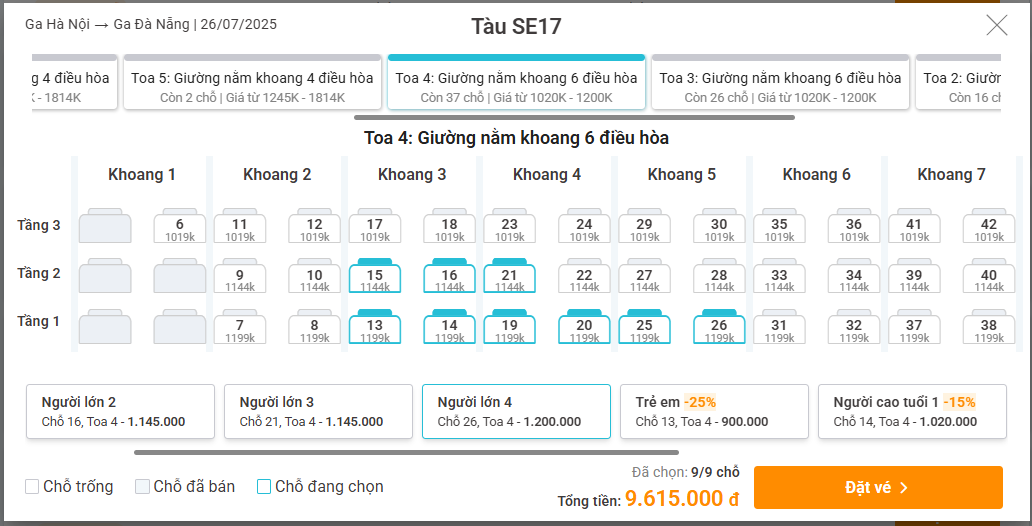Screen dimensions: 1032x526
Task: Switch to Toa 3 carriage tab
Action: tap(780, 82)
